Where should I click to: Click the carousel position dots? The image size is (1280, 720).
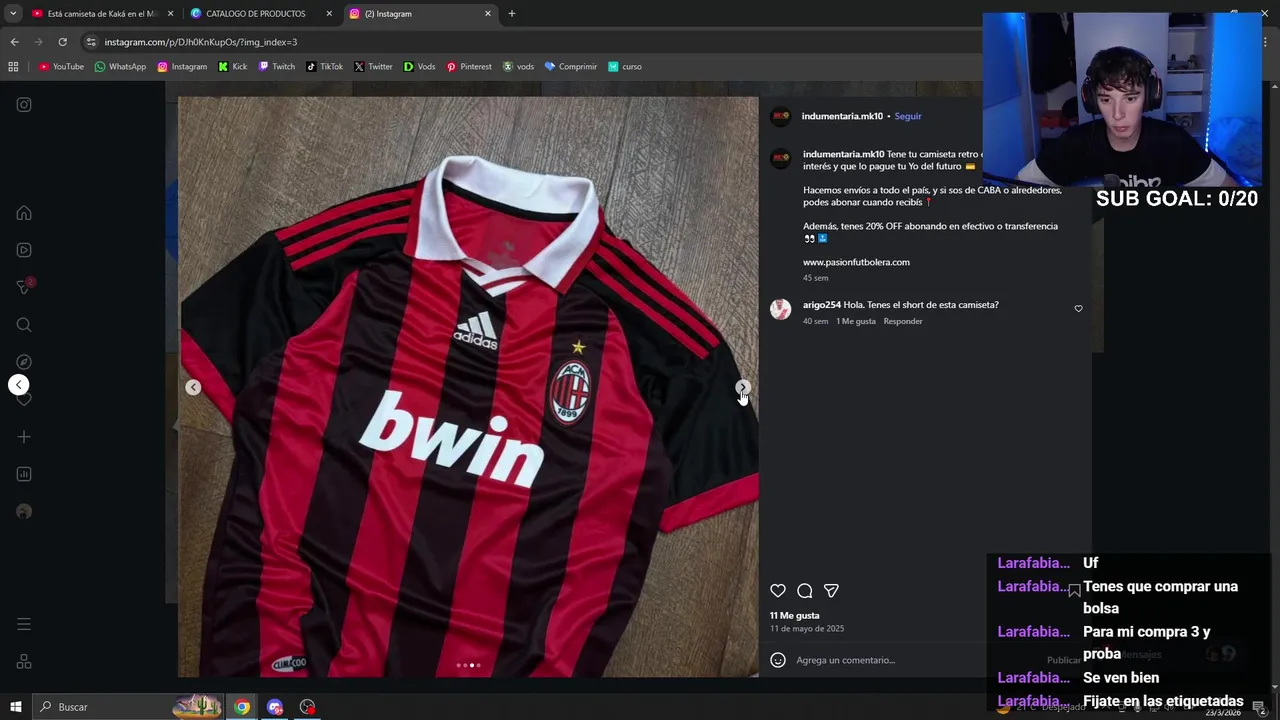(468, 665)
